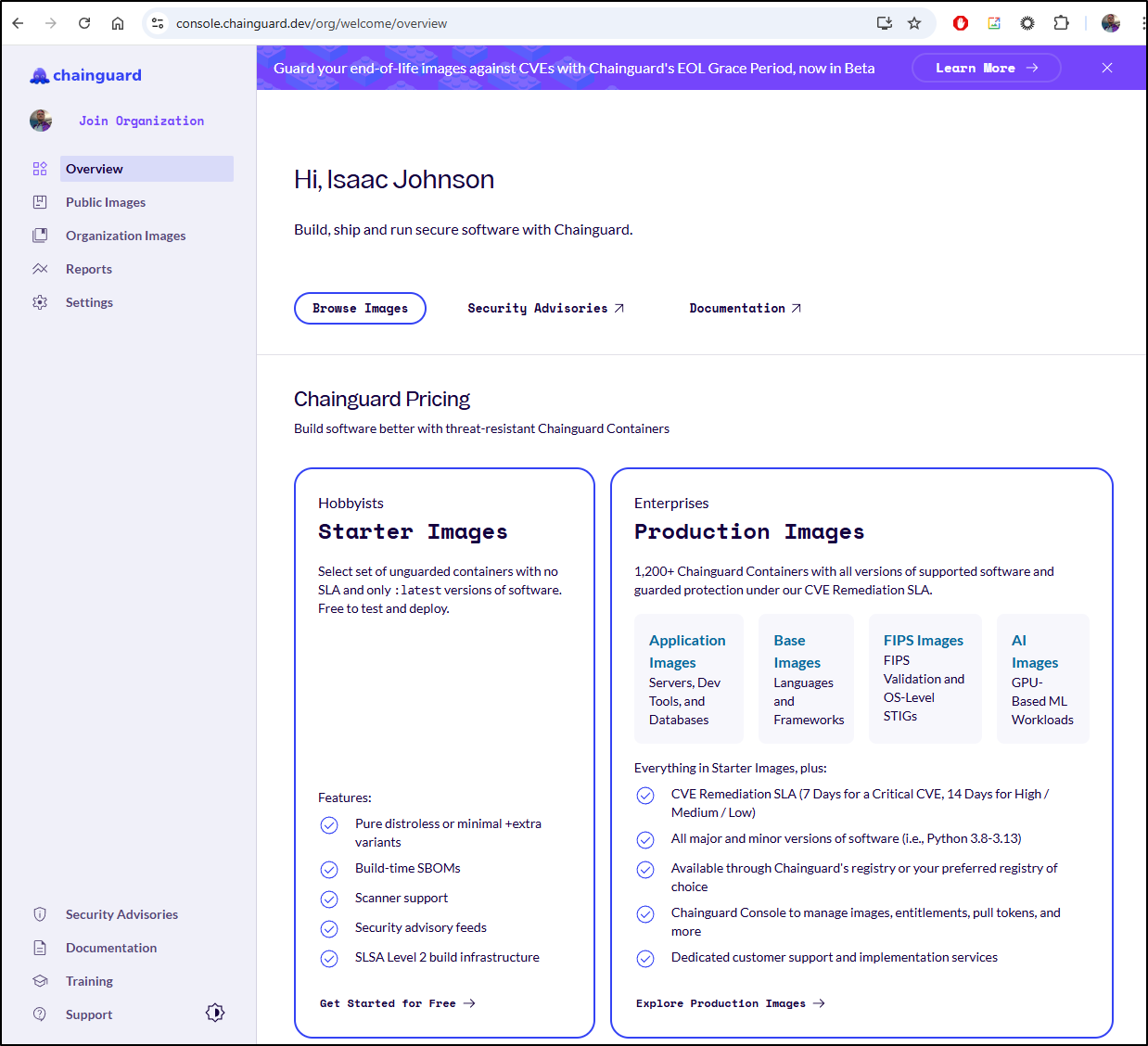Open the Documentation external link

746,308
